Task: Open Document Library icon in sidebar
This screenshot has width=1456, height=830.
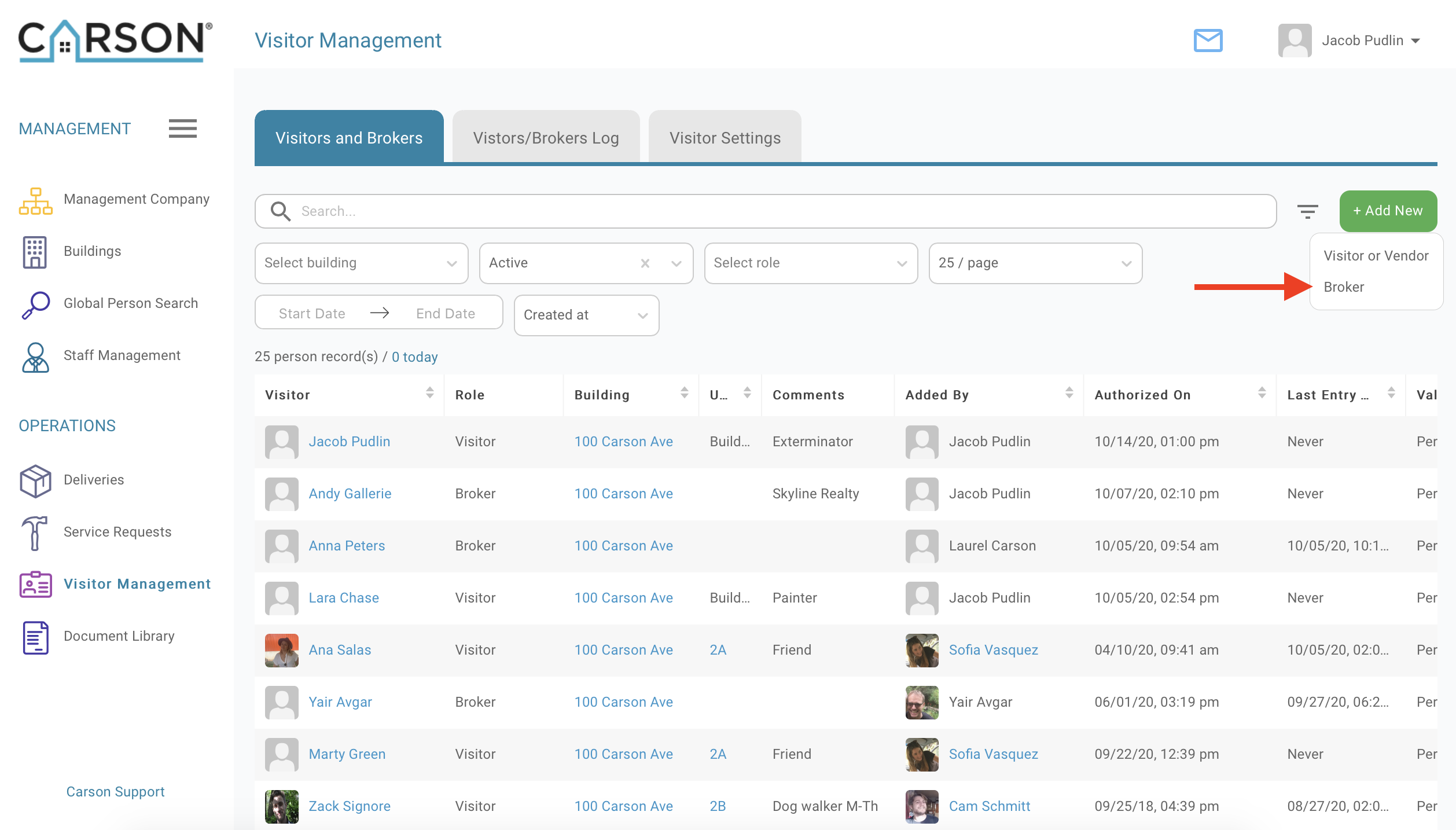Action: [35, 637]
